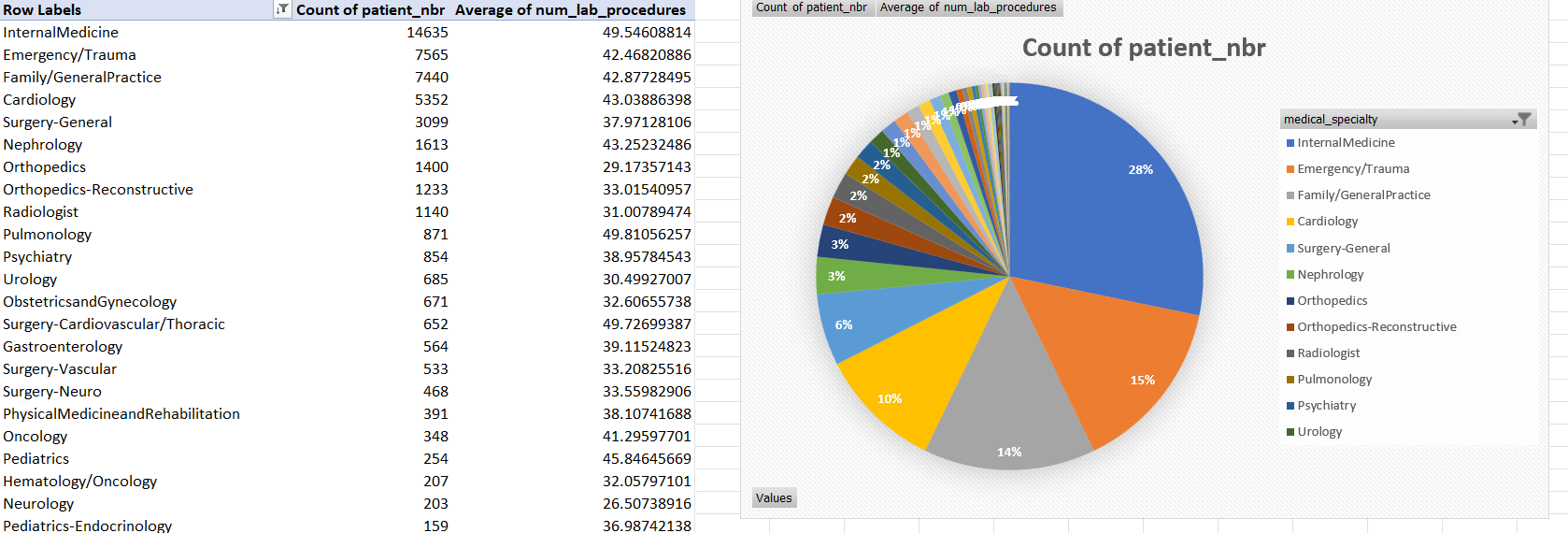Click the Pulmonology legend entry
The height and width of the screenshot is (533, 1568).
pyautogui.click(x=1329, y=380)
